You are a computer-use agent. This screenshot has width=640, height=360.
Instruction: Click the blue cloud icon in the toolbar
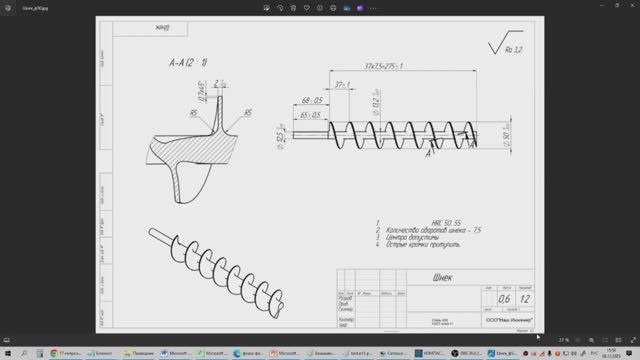pyautogui.click(x=347, y=8)
